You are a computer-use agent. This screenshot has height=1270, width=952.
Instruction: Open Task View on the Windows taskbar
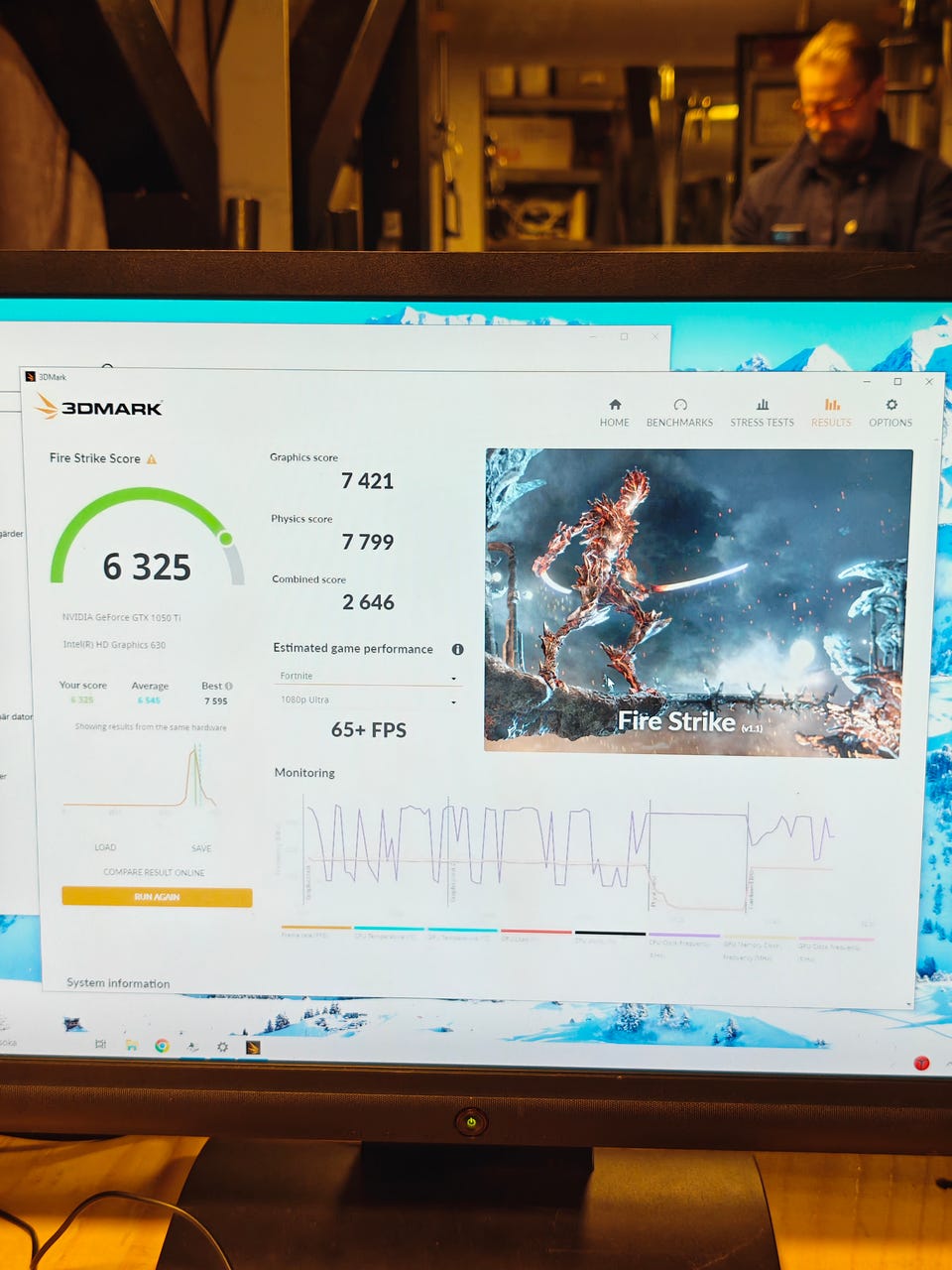(x=100, y=1045)
